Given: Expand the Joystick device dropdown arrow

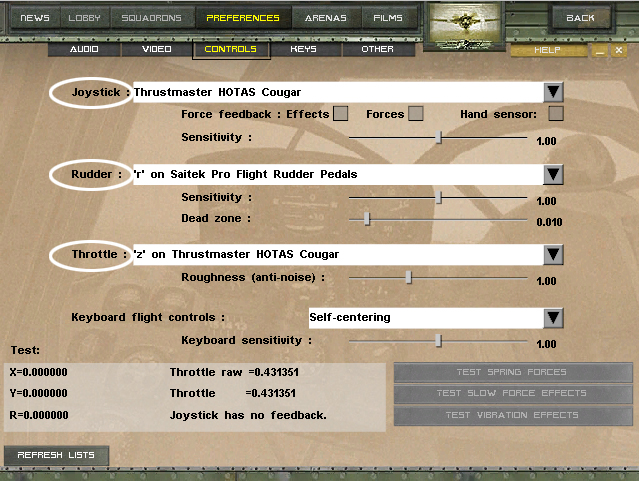Looking at the screenshot, I should [x=553, y=92].
